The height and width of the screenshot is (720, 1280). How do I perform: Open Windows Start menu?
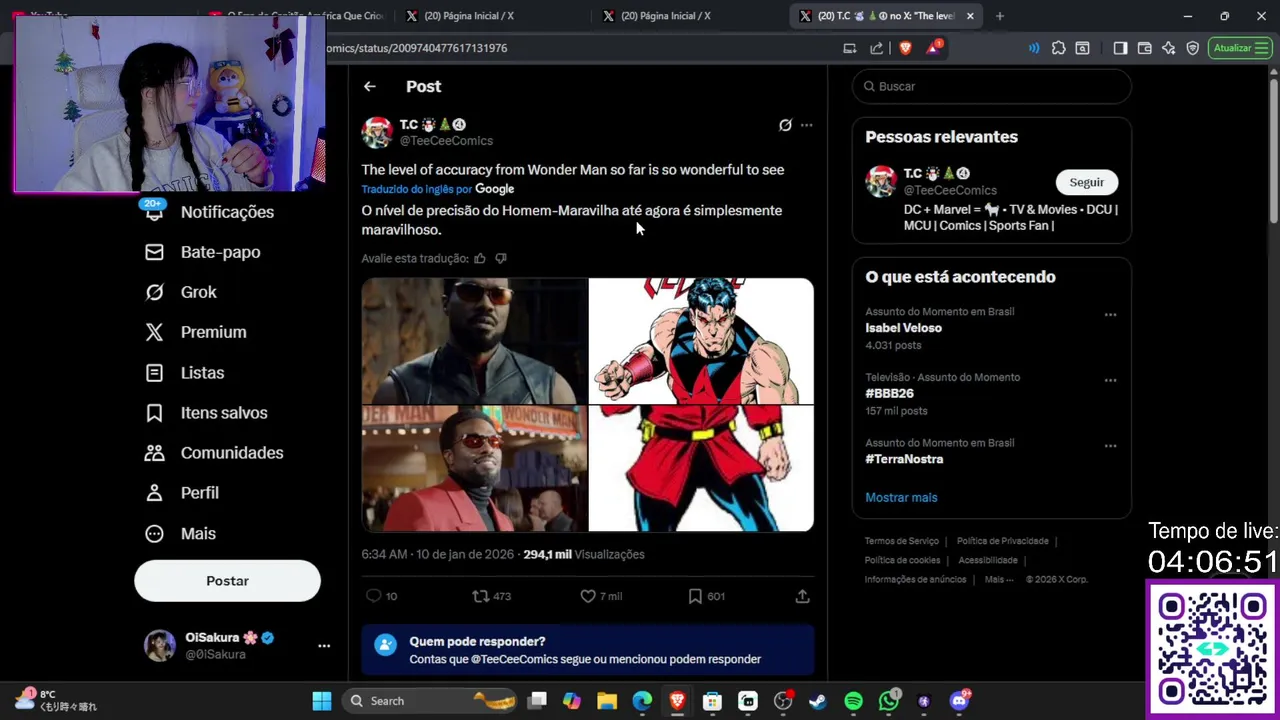pos(322,701)
